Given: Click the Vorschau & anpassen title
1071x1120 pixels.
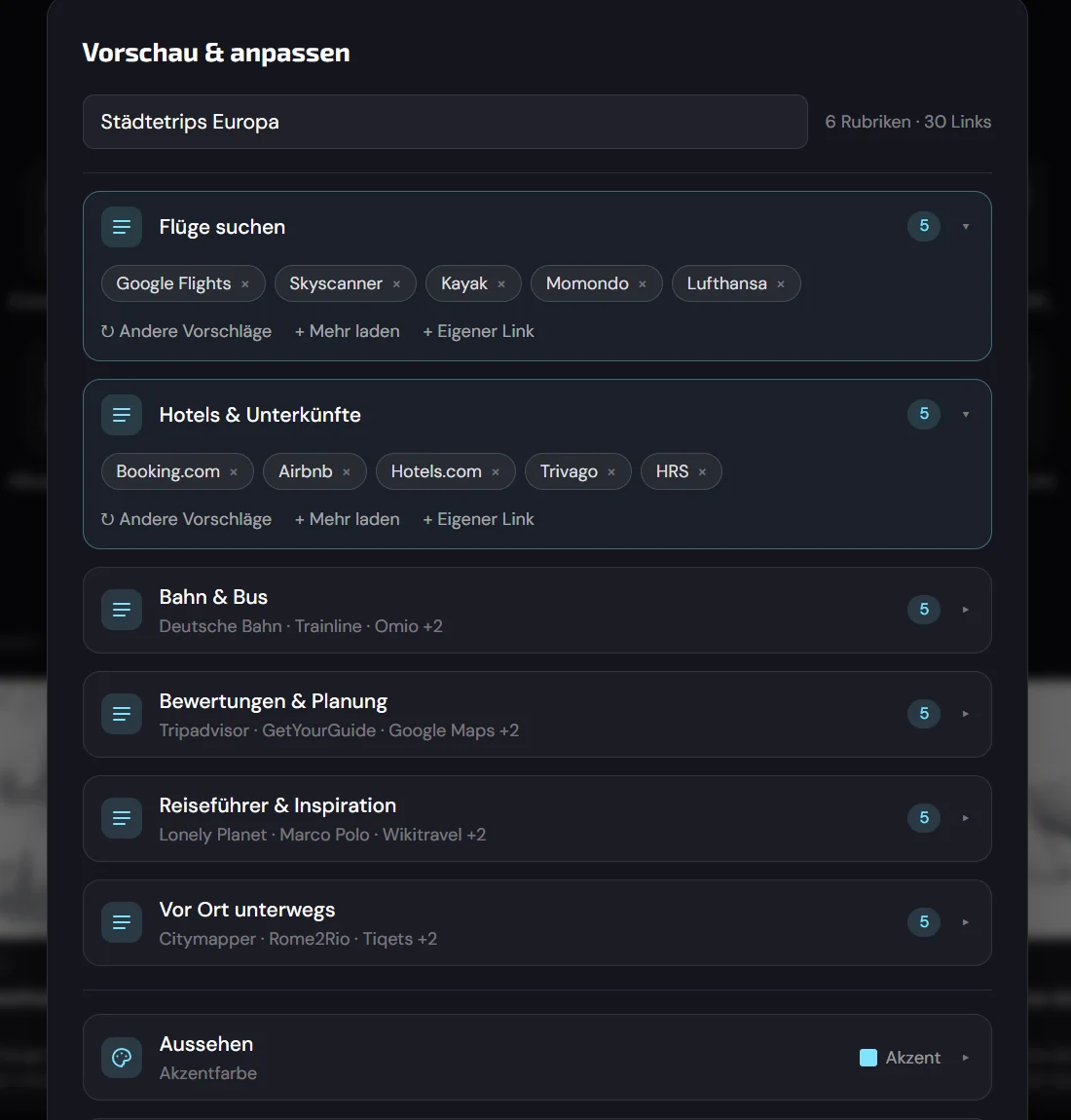Looking at the screenshot, I should tap(215, 53).
